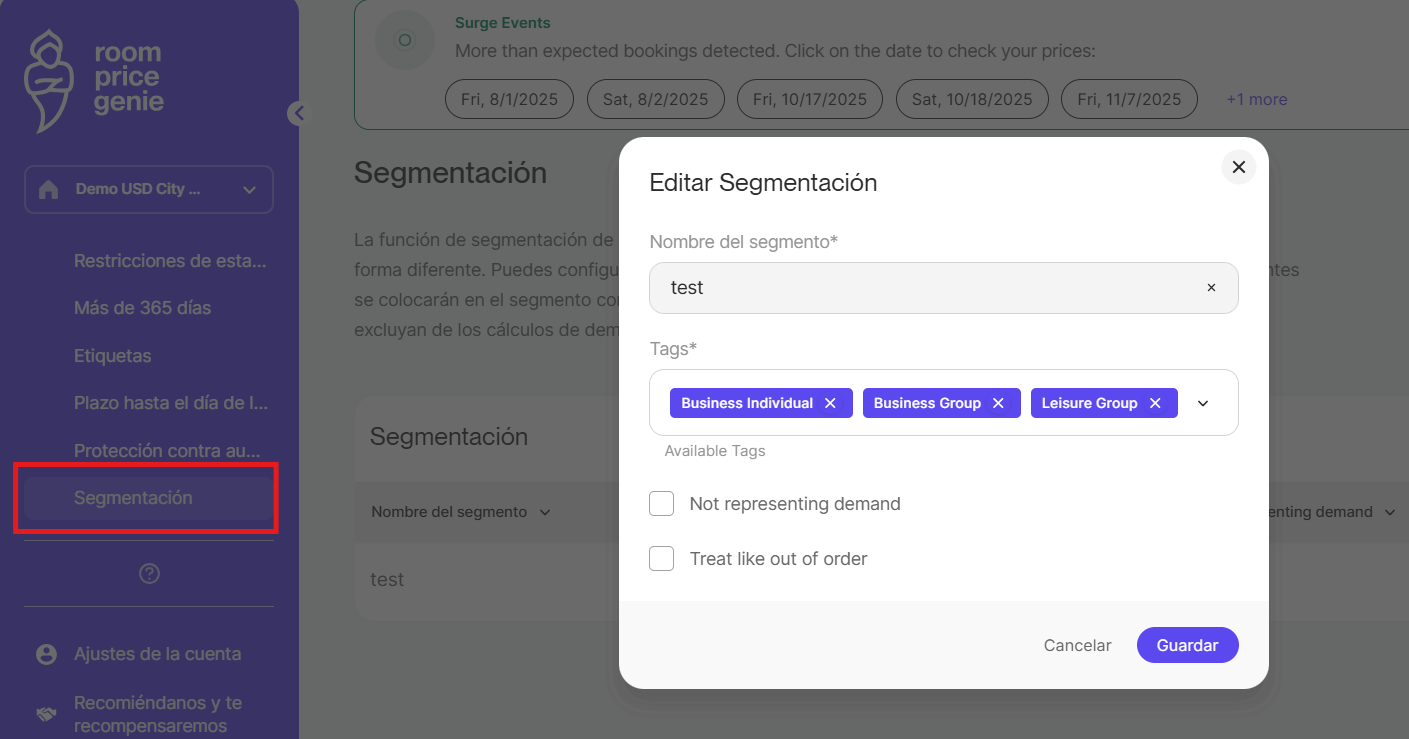Remove the Business Group tag
The height and width of the screenshot is (739, 1409).
[x=998, y=403]
